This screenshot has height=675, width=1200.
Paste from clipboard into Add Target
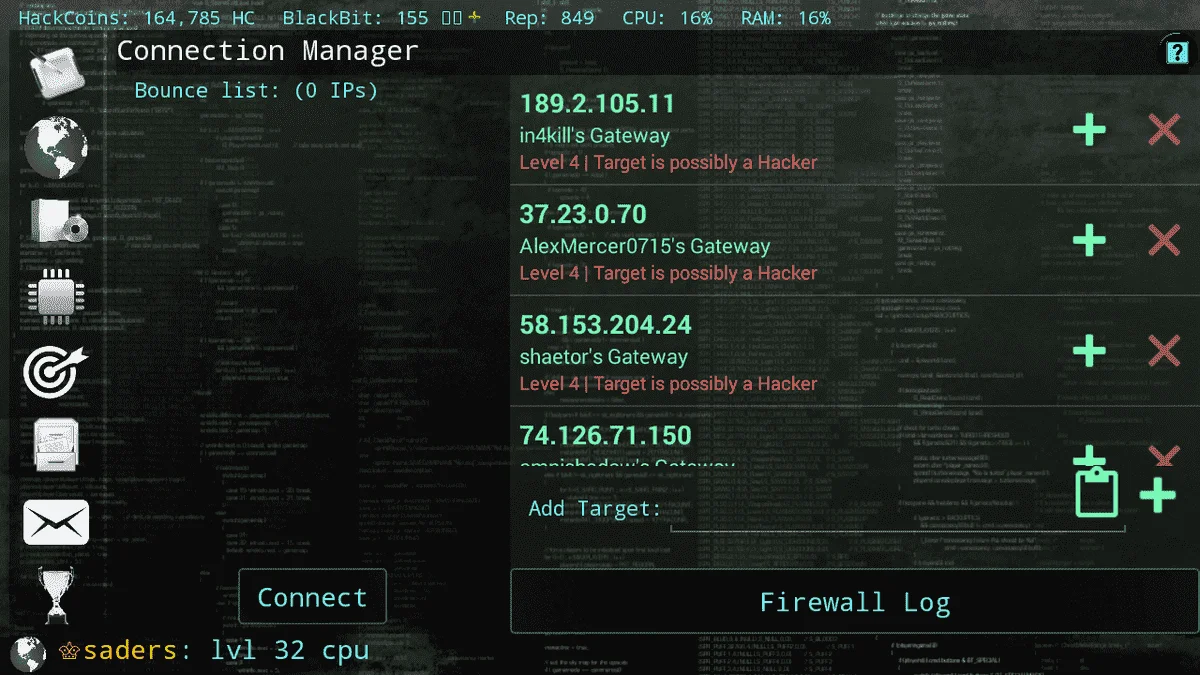[1096, 492]
